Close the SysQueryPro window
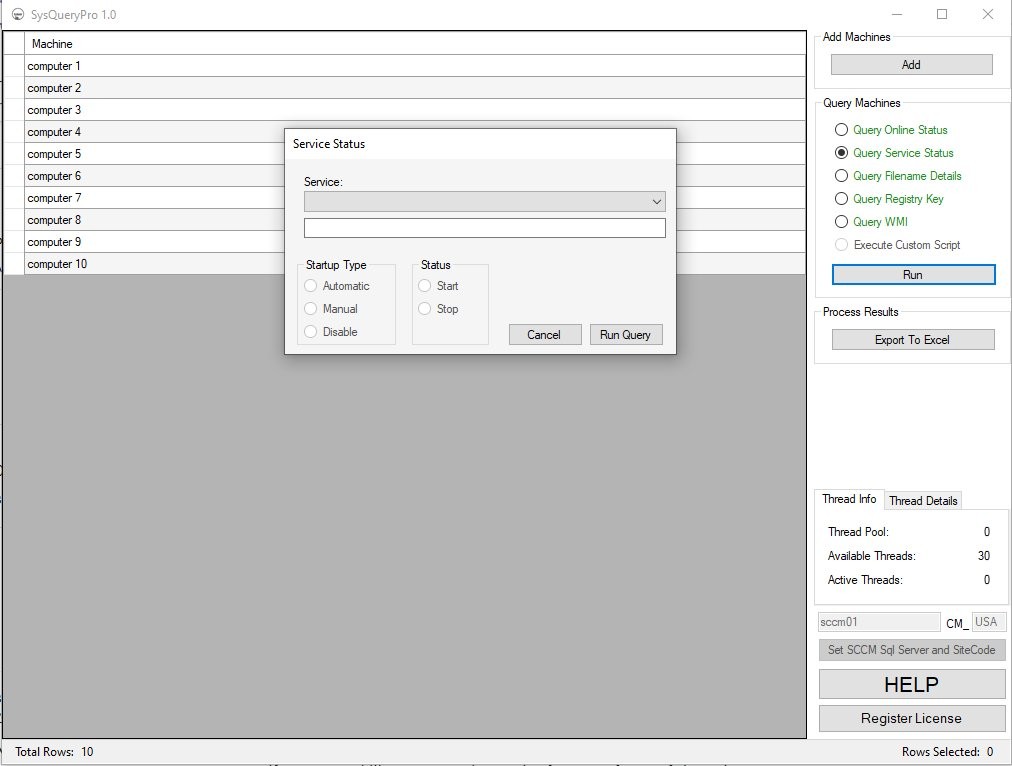Viewport: 1012px width, 766px height. (x=987, y=14)
